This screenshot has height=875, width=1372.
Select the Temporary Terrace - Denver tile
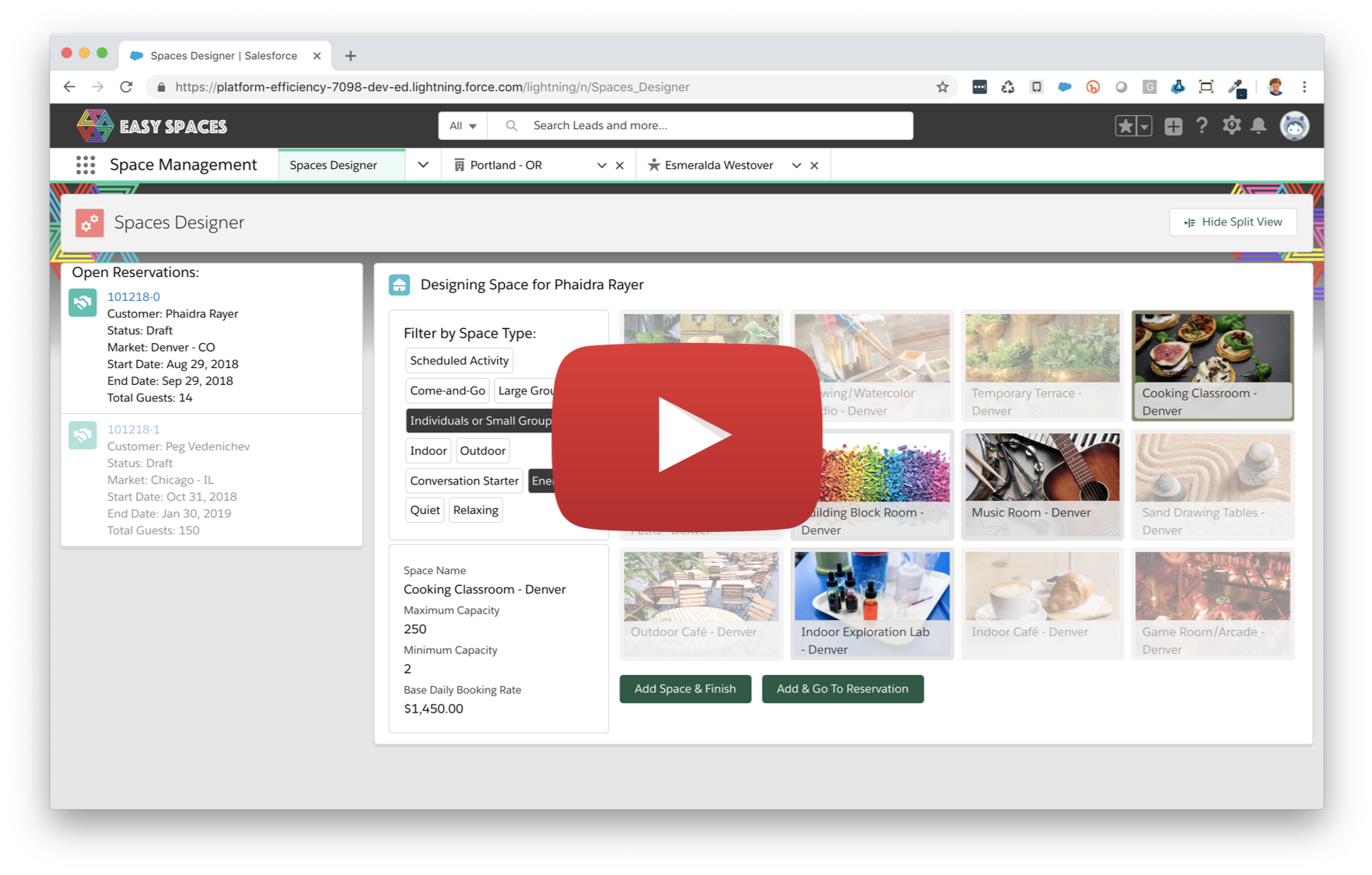[x=1042, y=366]
